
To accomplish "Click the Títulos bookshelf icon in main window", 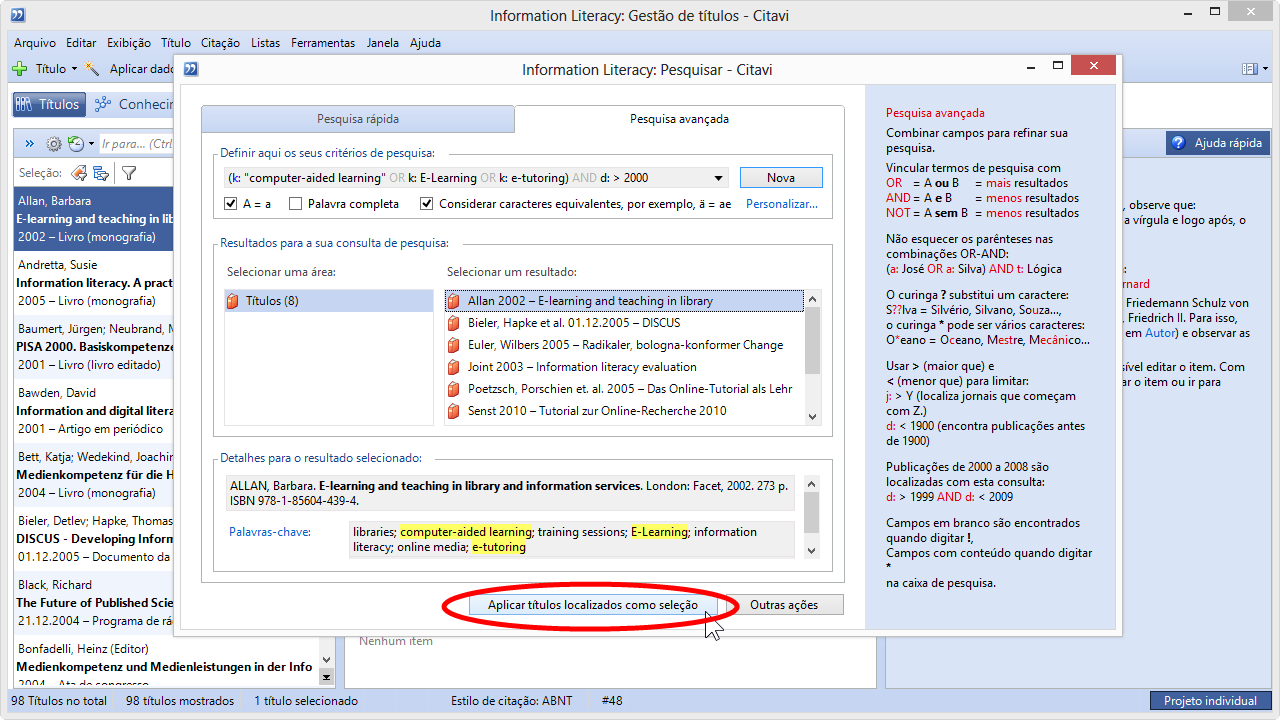I will (x=25, y=104).
